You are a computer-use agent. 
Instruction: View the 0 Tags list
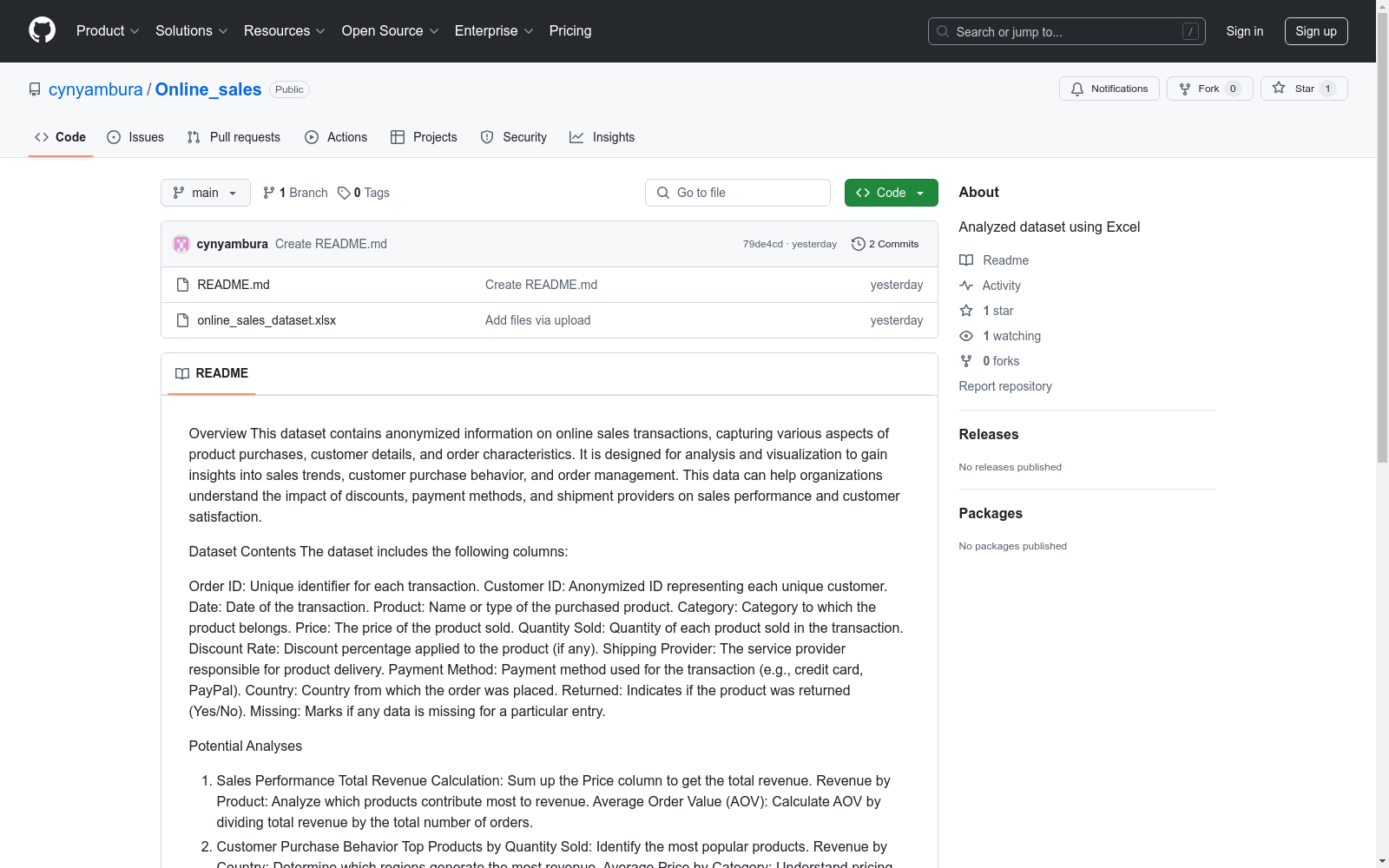coord(364,193)
